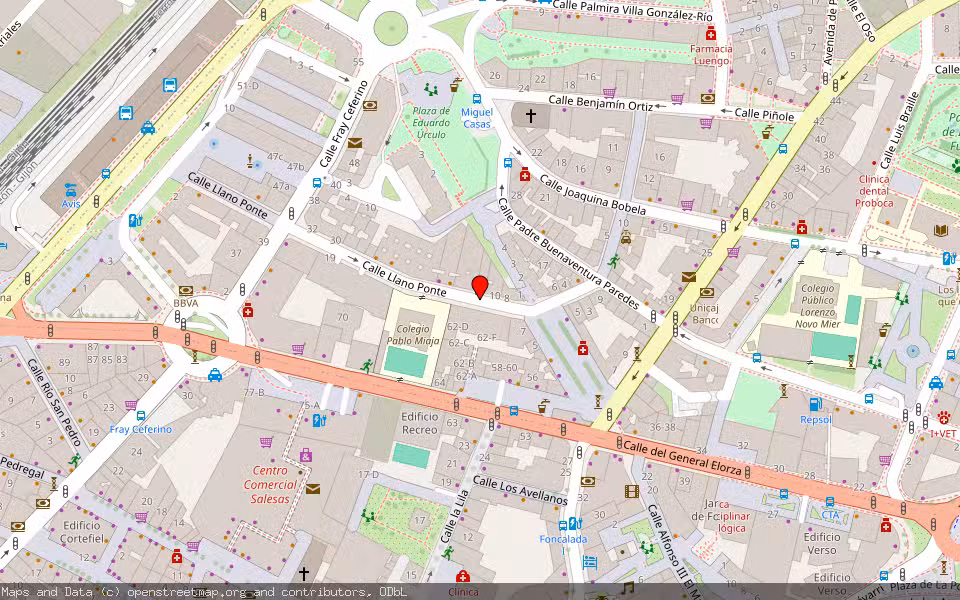Click the Calle Palmira Villa González-Río label
Image resolution: width=960 pixels, height=600 pixels.
632,9
